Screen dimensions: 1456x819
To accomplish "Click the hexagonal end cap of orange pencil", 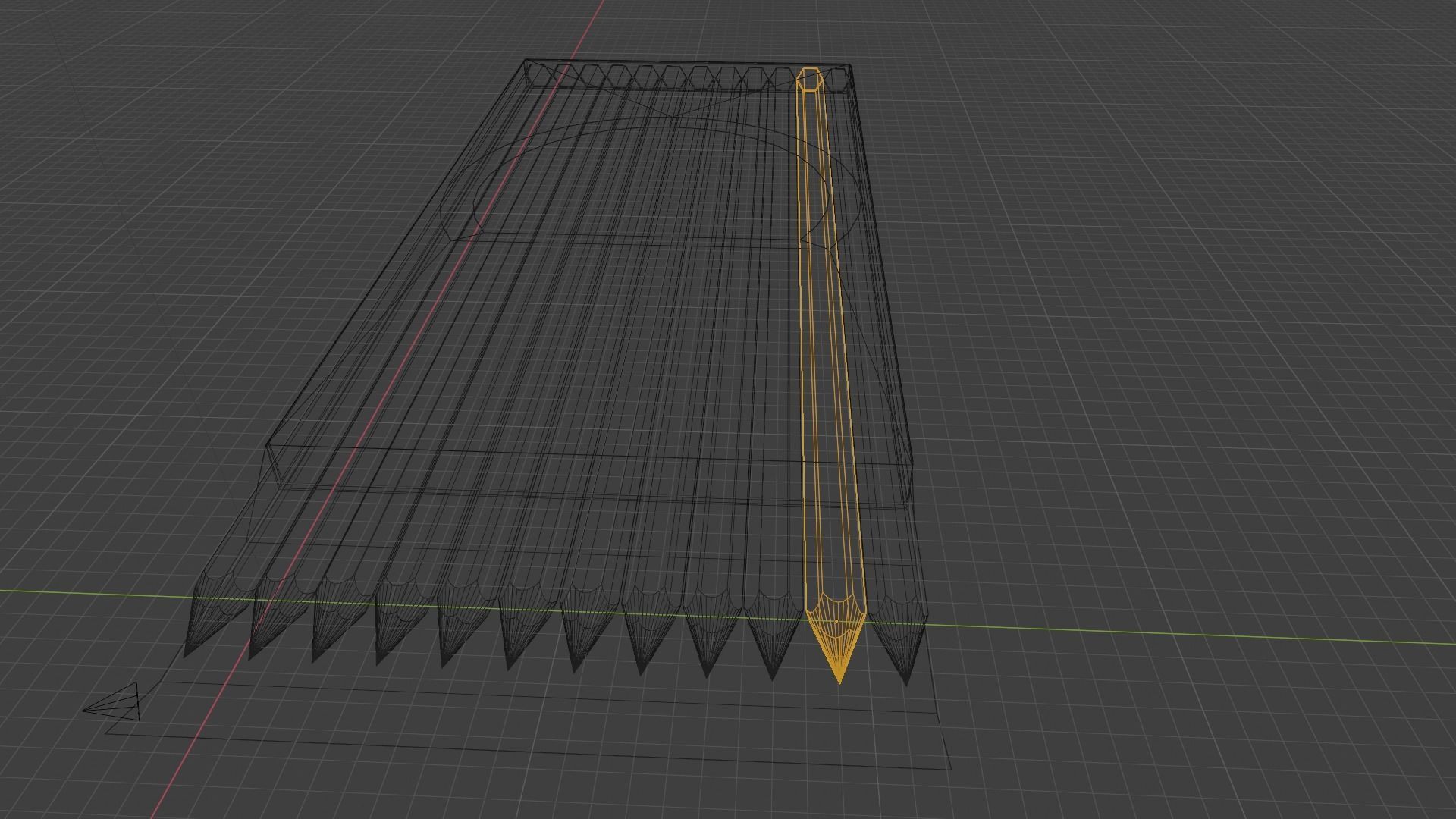I will (x=810, y=79).
